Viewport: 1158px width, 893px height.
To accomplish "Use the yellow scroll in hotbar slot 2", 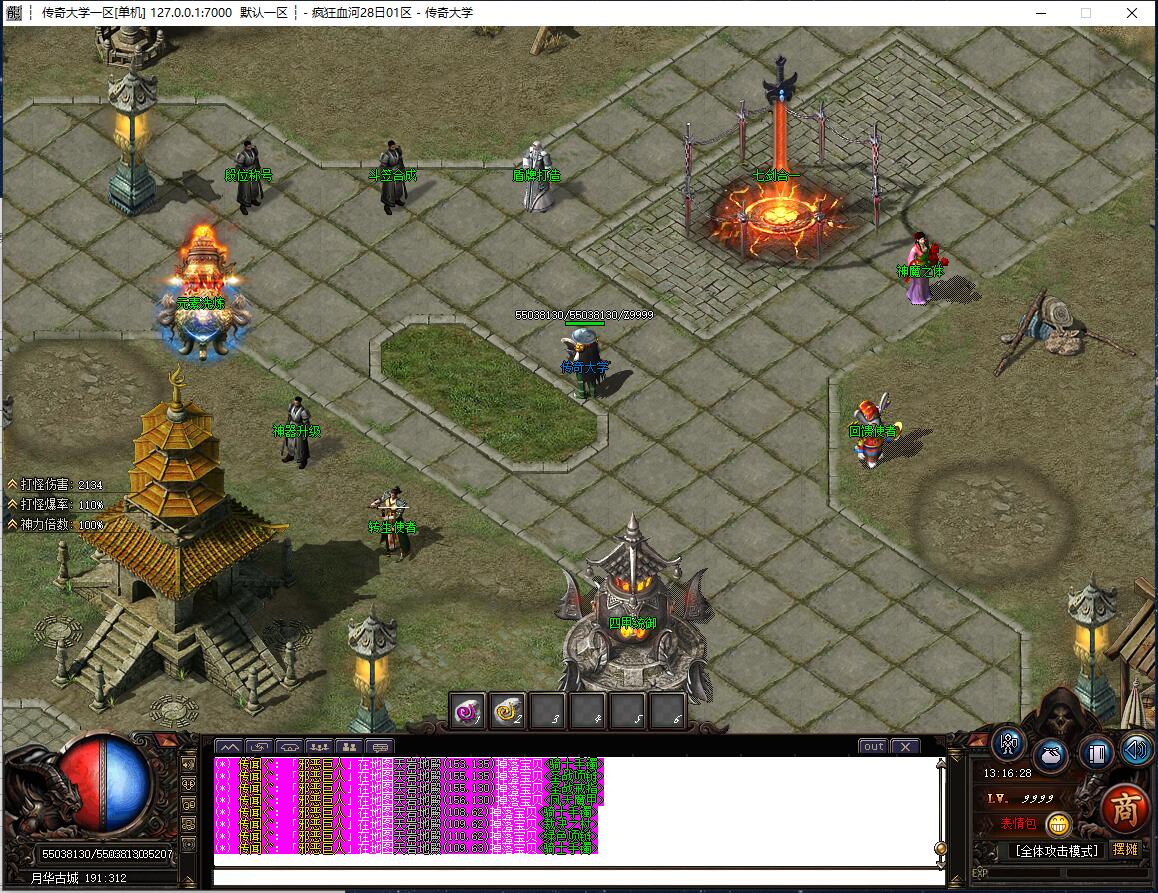I will [x=507, y=711].
